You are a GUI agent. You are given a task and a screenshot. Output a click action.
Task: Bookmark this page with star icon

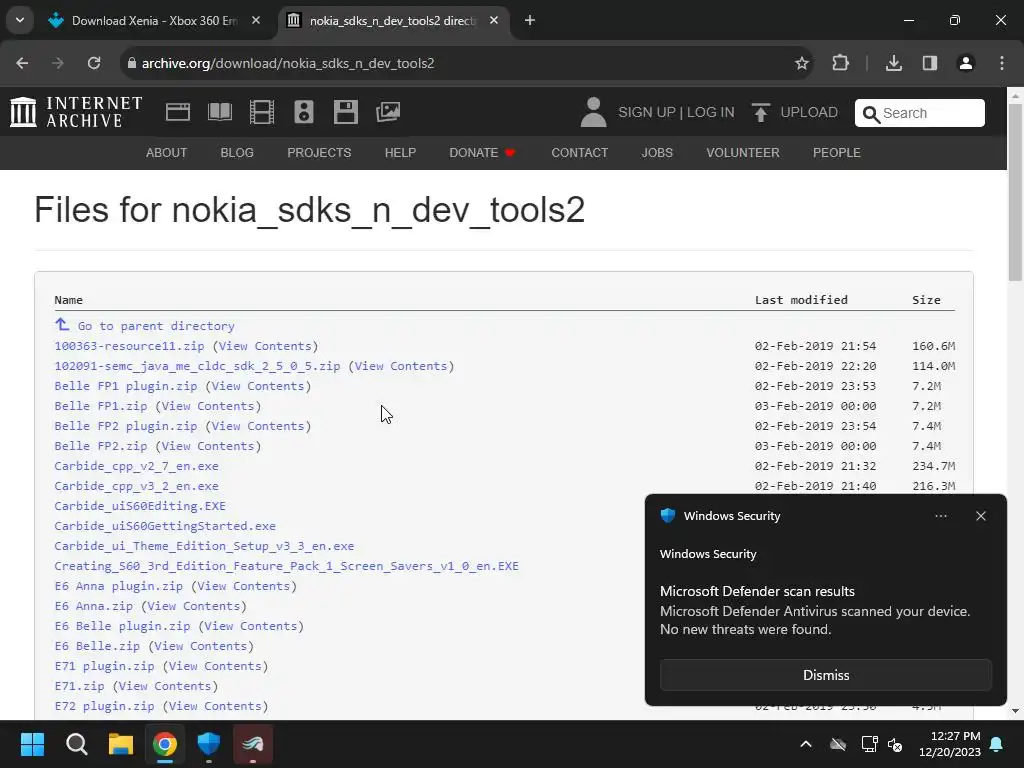click(x=801, y=63)
